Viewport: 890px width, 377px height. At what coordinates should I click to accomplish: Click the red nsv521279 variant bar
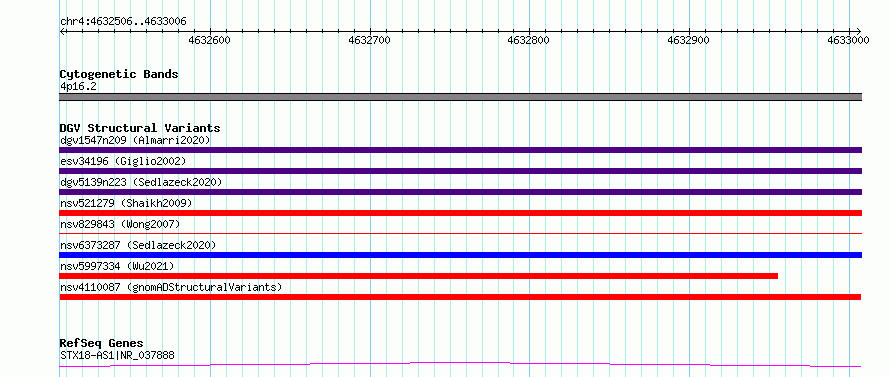coord(460,213)
